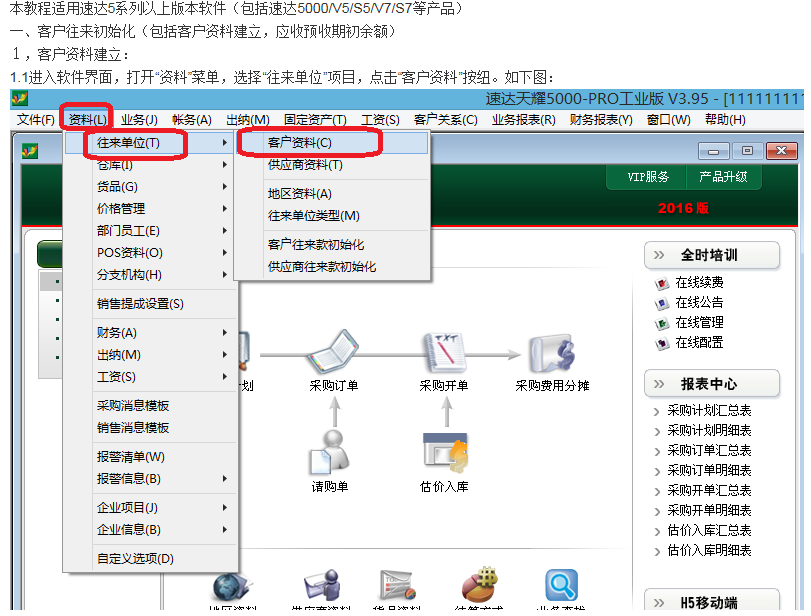Expand the H5移动端 panel header

click(x=711, y=602)
